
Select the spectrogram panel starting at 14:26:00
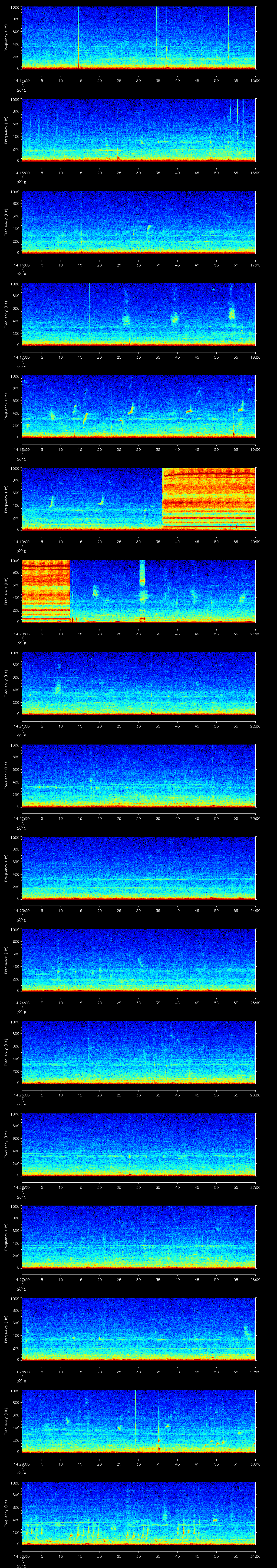[139, 1144]
